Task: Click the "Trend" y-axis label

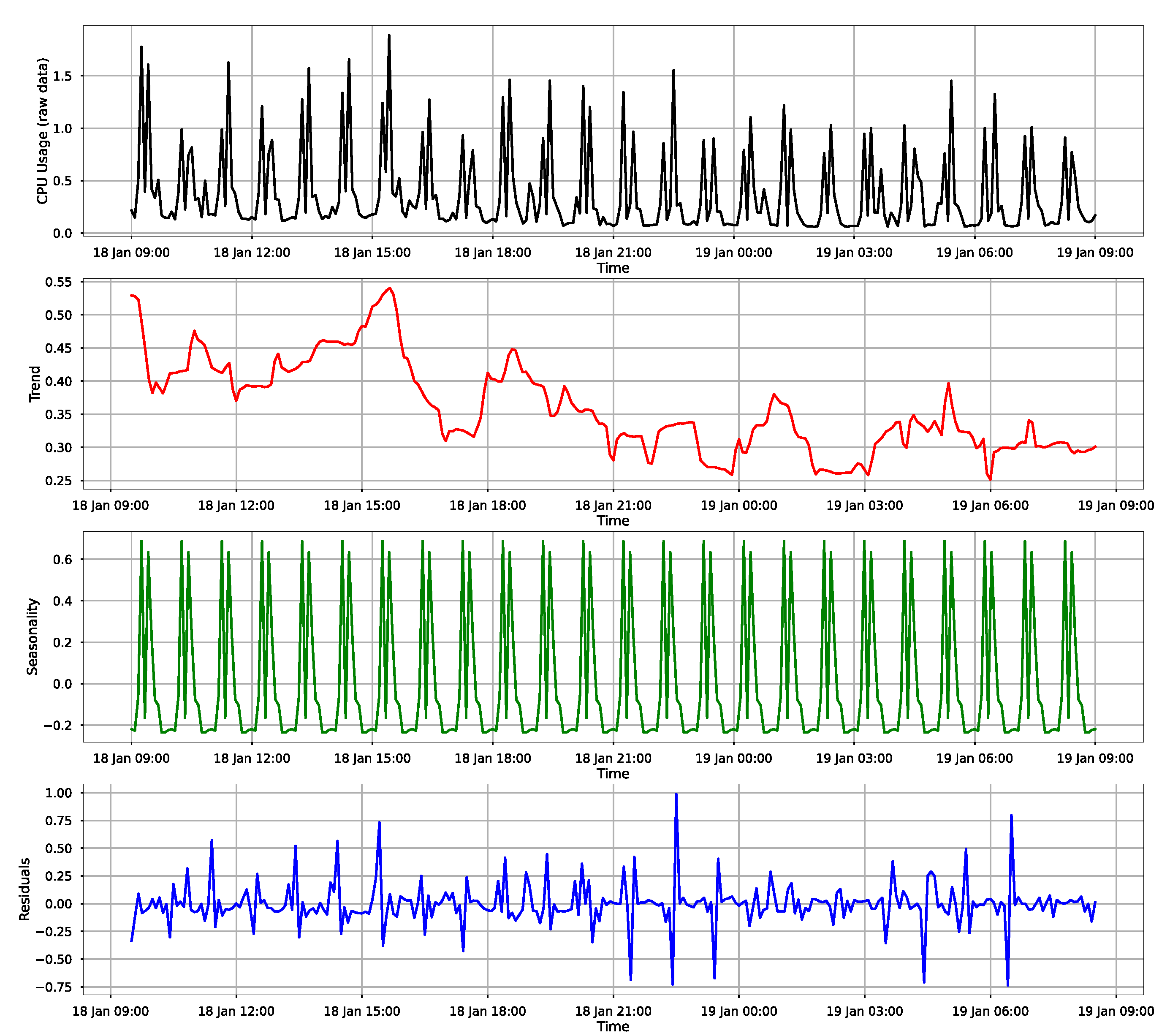Action: coord(35,384)
